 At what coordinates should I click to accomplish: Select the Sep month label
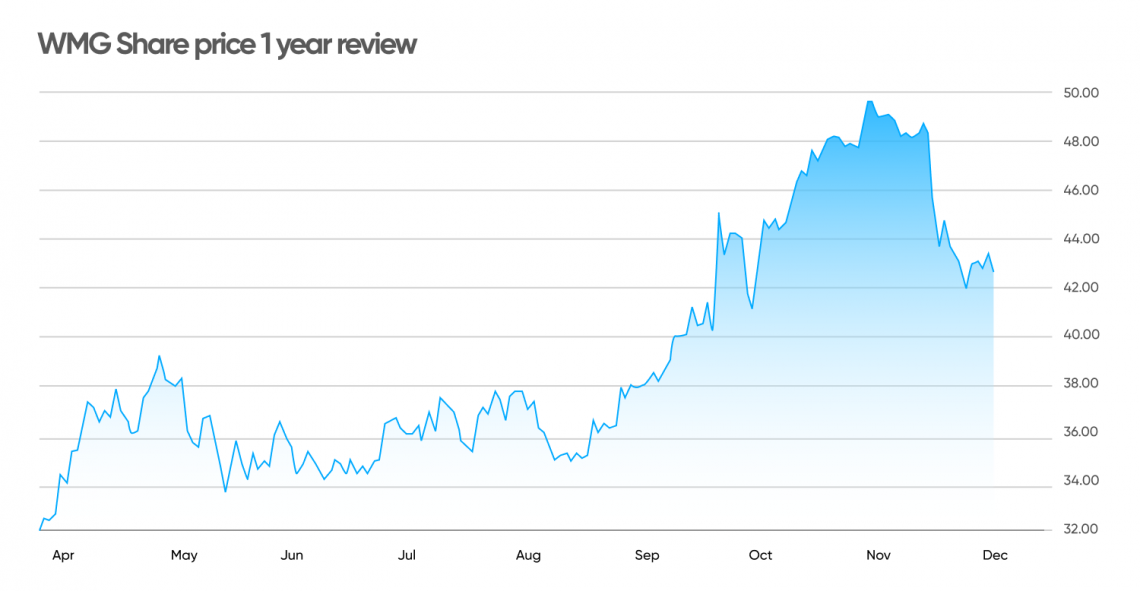point(647,556)
